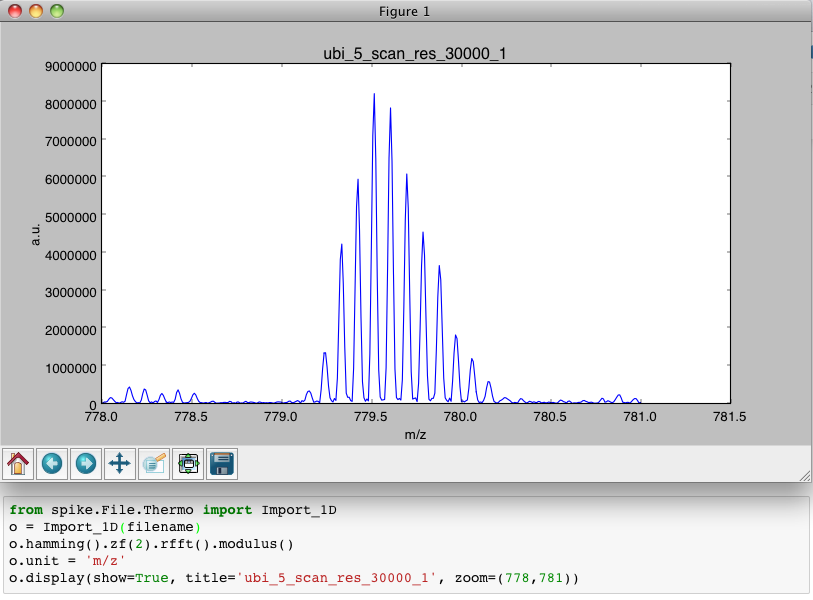Select the Zoom to rectangle tool
This screenshot has height=600, width=813.
154,463
